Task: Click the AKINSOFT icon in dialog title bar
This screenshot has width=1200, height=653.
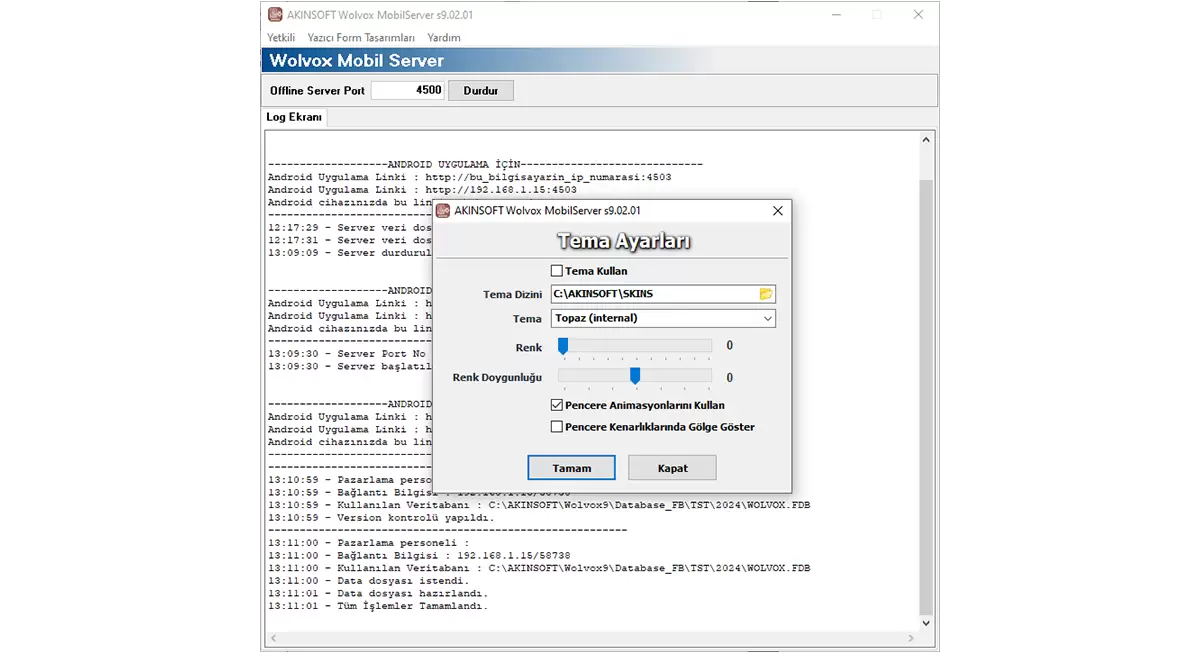Action: pyautogui.click(x=443, y=211)
